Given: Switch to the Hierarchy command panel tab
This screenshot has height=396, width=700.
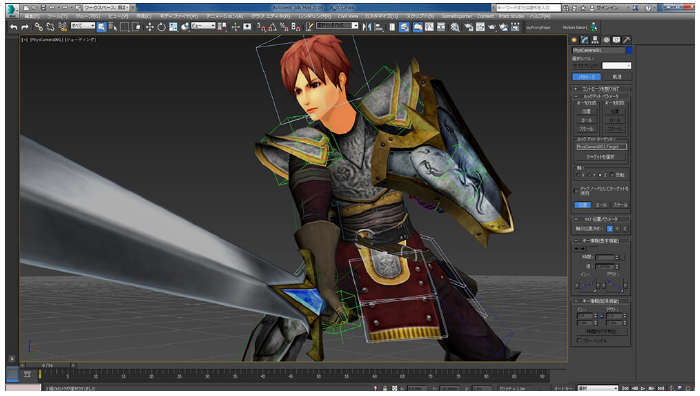Looking at the screenshot, I should (x=595, y=40).
